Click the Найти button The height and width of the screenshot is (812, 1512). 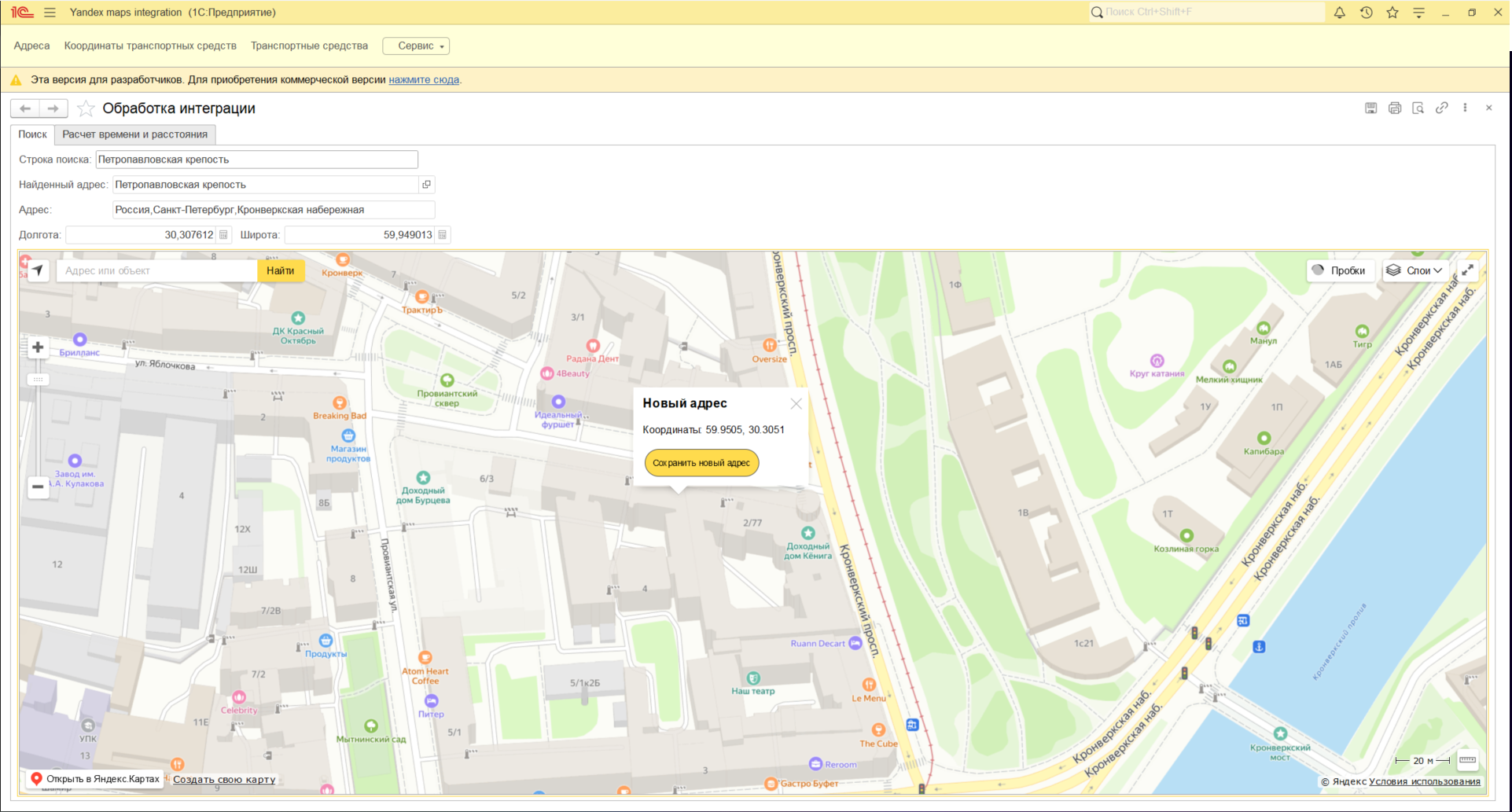tap(280, 270)
